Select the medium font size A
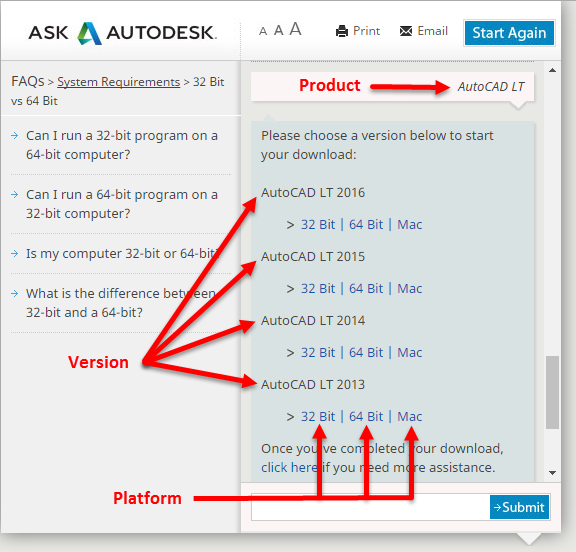This screenshot has width=576, height=552. [x=278, y=30]
